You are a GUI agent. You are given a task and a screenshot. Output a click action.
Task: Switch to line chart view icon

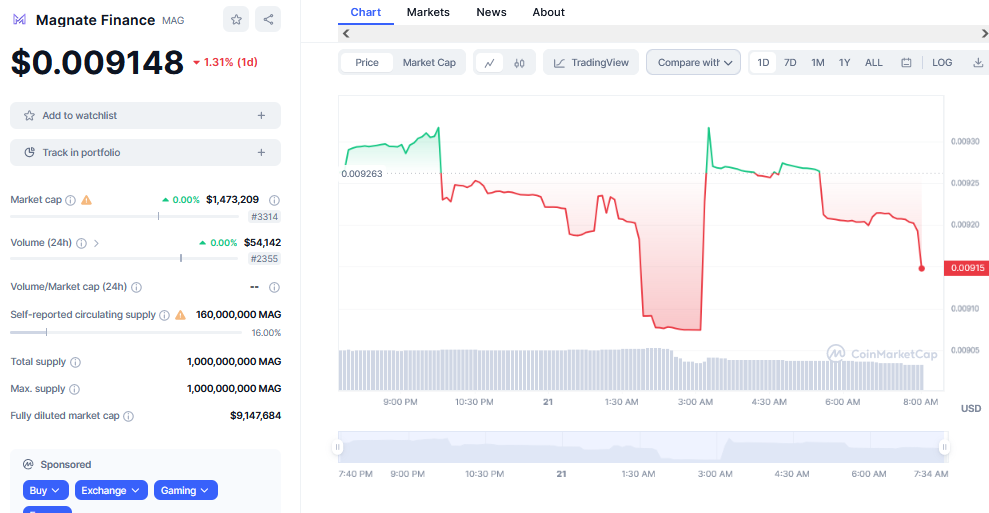(489, 62)
